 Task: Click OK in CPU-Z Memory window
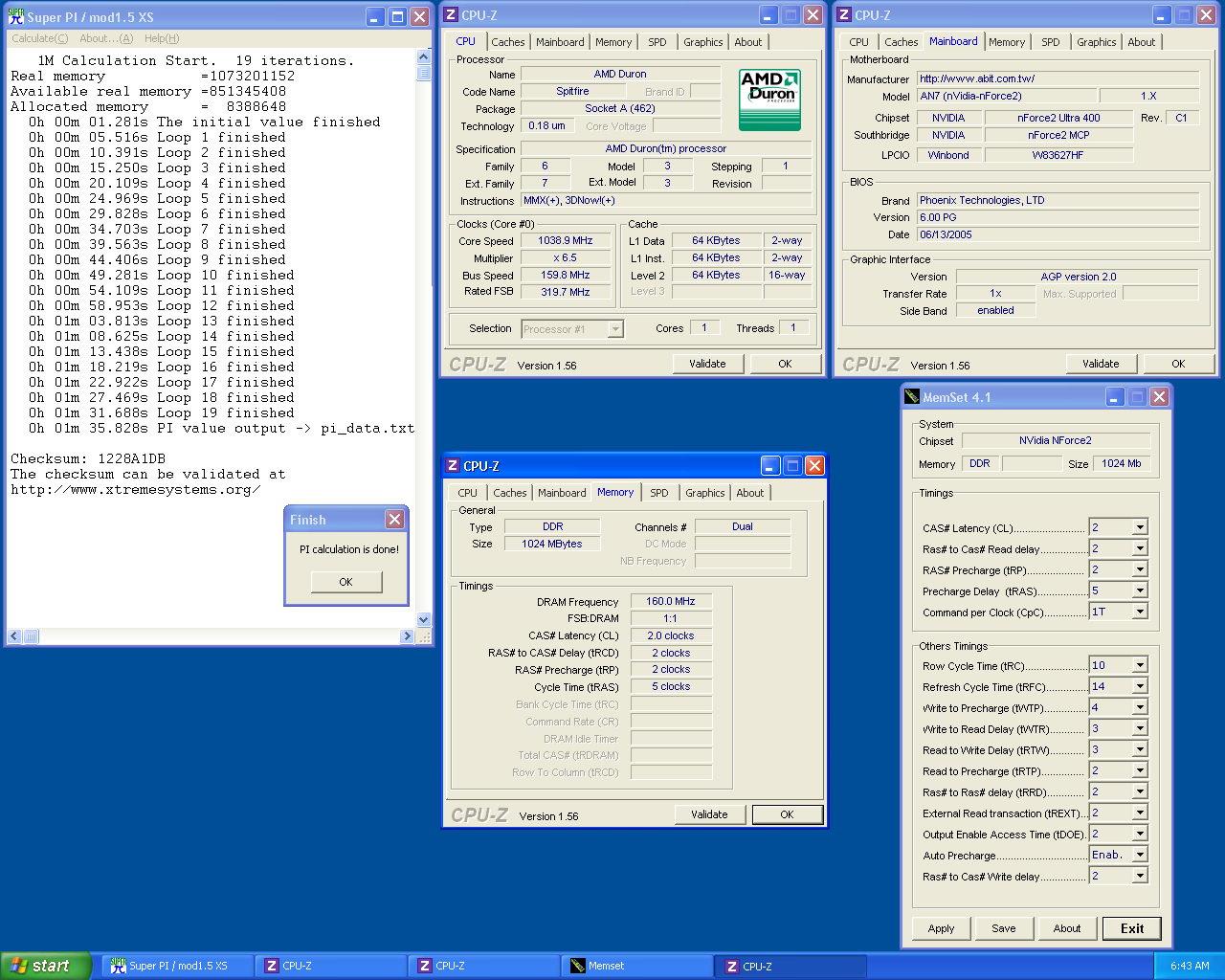(787, 814)
